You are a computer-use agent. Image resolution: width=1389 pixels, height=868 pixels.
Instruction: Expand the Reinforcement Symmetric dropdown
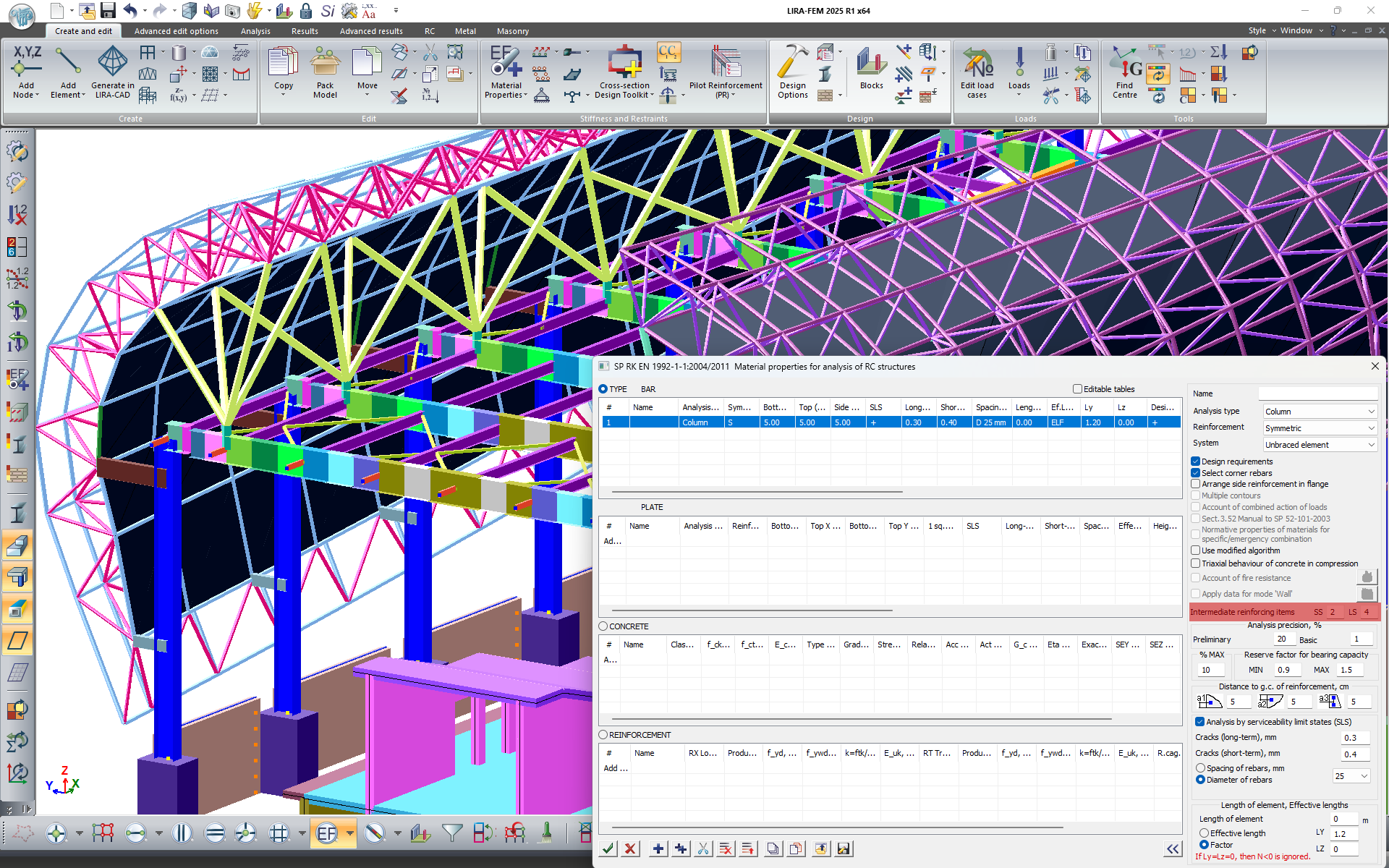[1320, 428]
